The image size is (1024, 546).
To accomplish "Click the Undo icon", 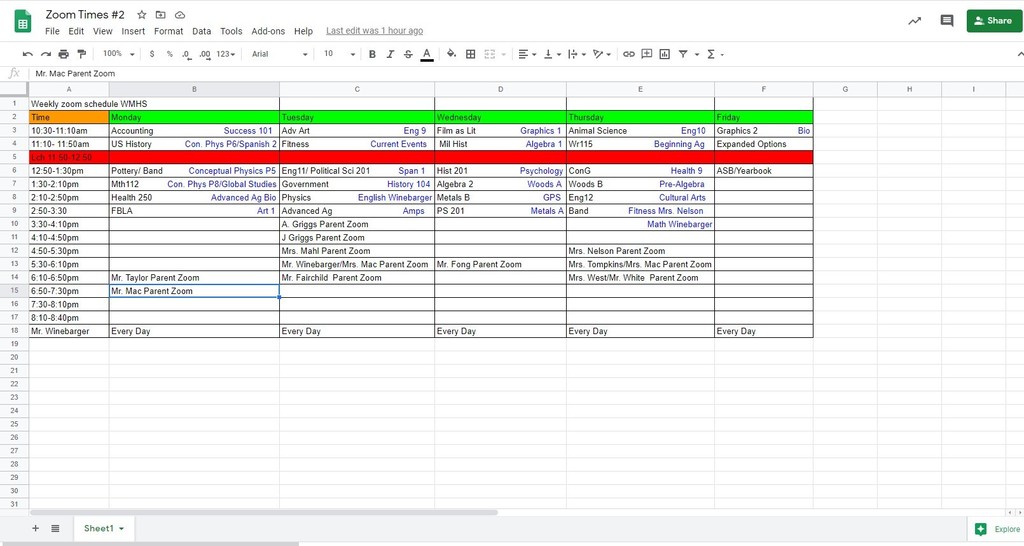I will [x=27, y=54].
